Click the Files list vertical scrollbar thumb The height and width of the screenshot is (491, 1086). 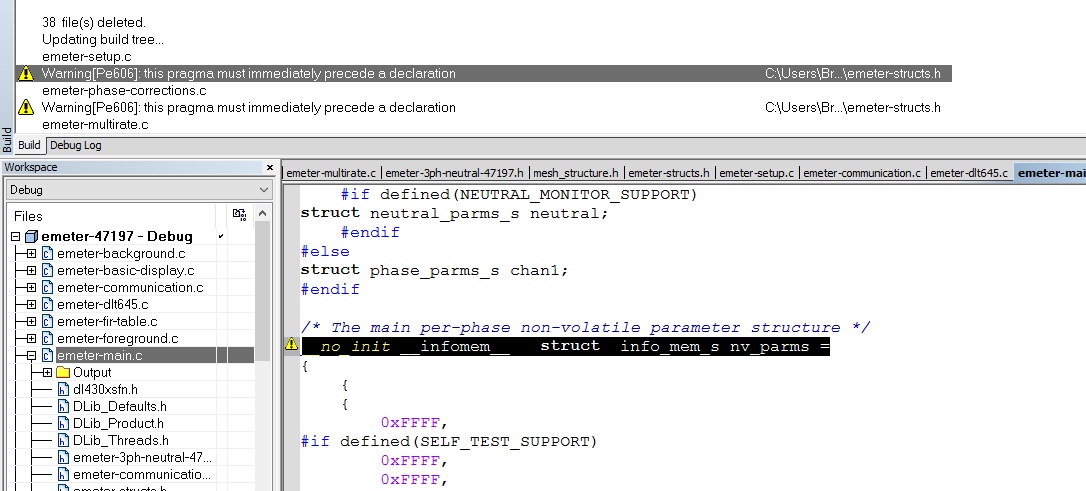(x=262, y=292)
